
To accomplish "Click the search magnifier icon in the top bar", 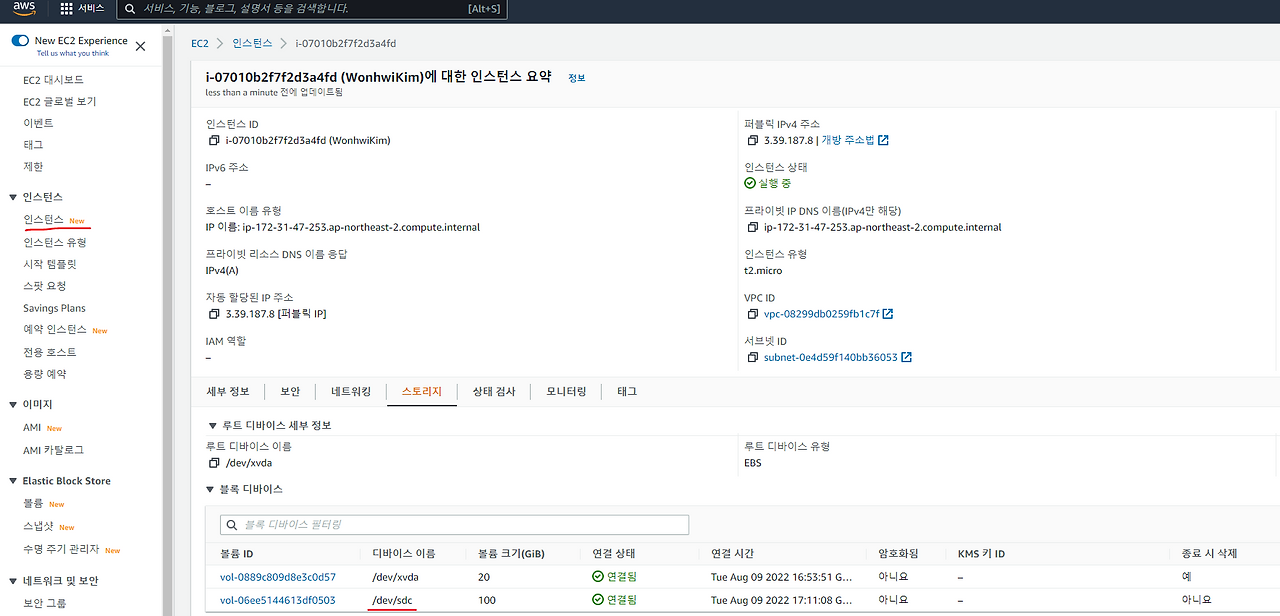I will tap(129, 9).
